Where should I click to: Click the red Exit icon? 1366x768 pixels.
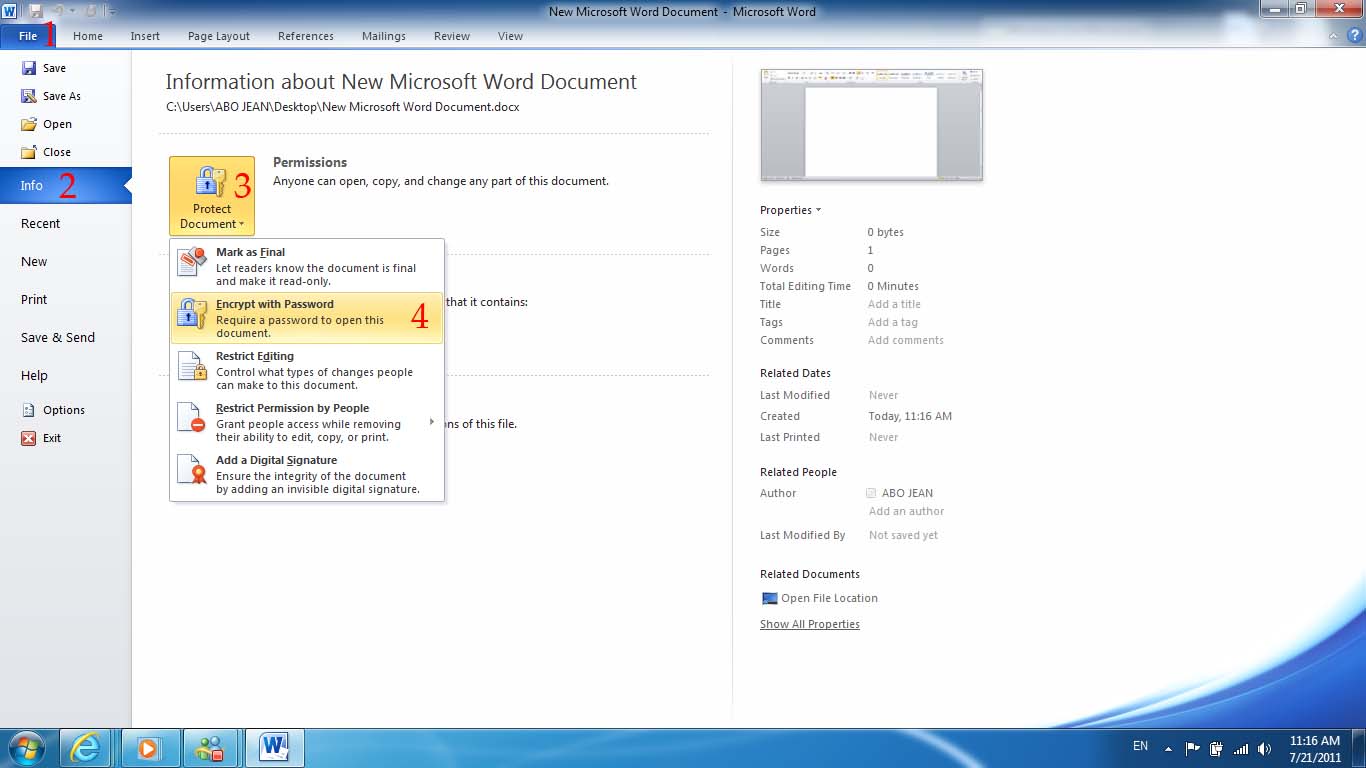click(29, 438)
